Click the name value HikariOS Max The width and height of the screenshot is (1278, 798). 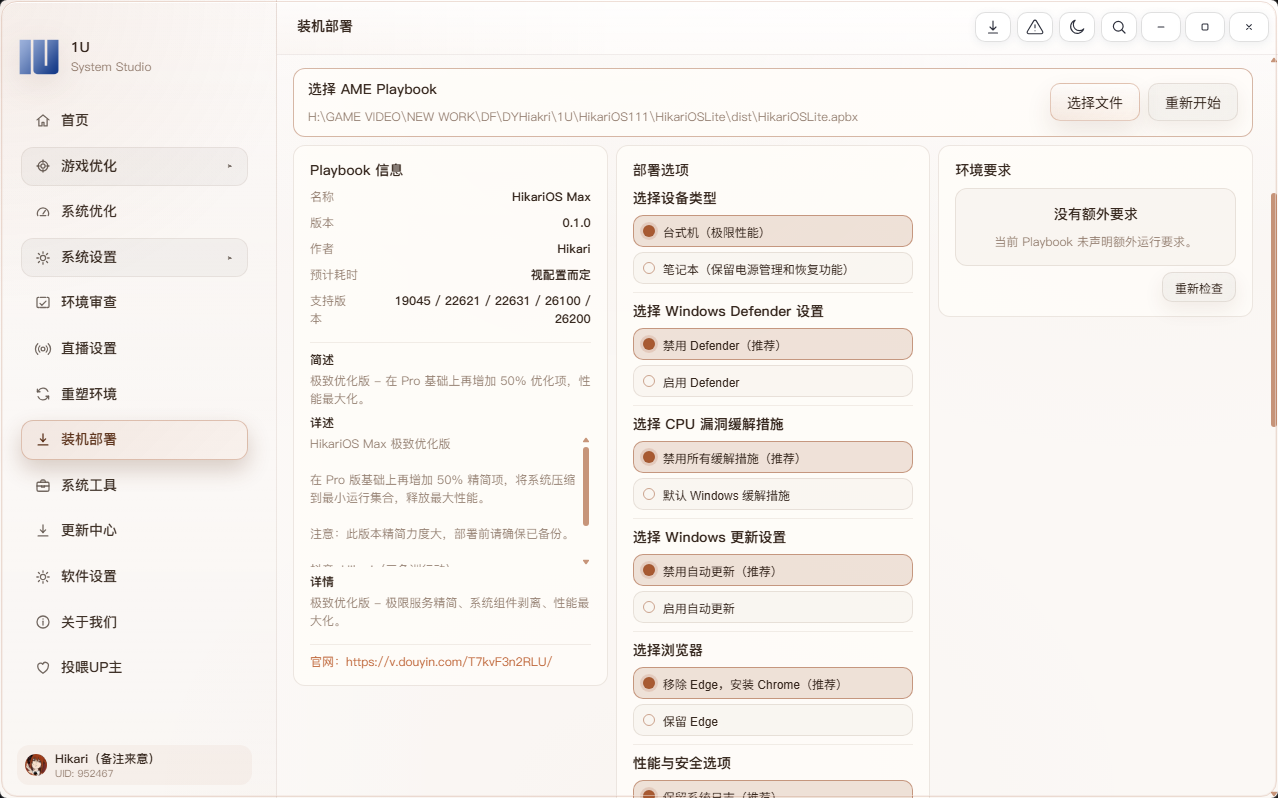click(551, 197)
